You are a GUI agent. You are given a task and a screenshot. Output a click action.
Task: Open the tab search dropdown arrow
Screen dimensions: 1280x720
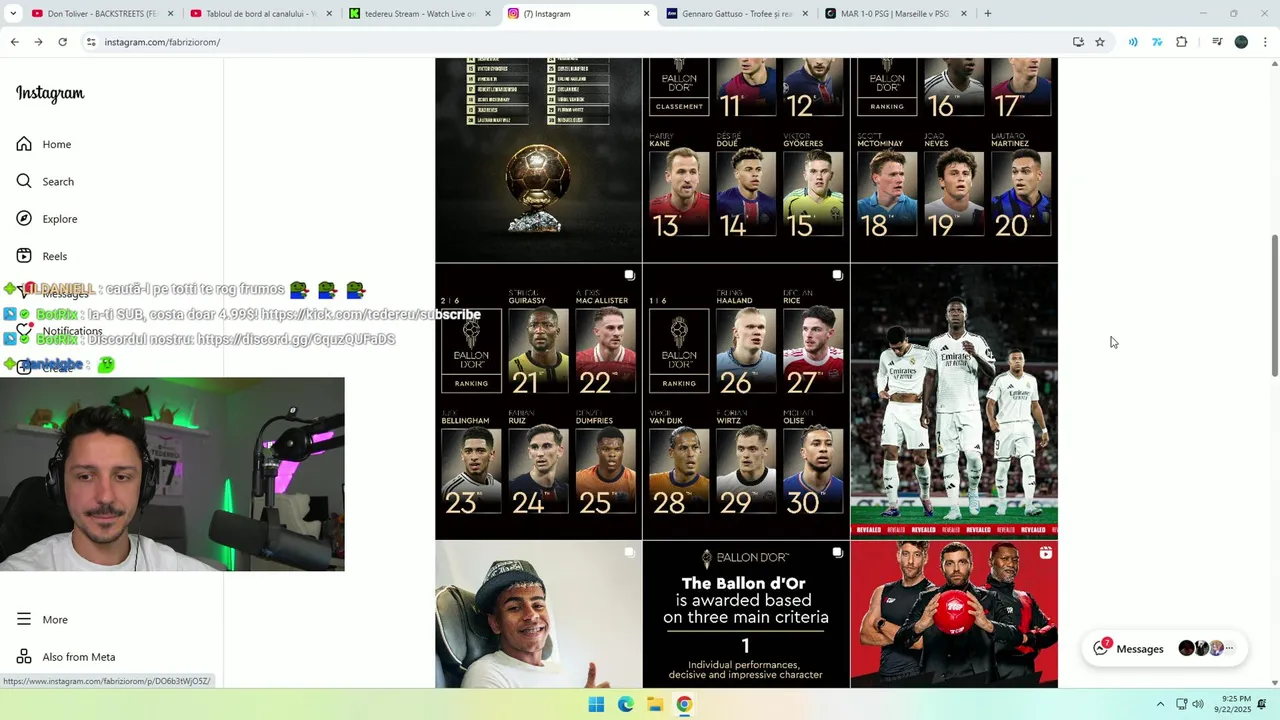[x=13, y=13]
